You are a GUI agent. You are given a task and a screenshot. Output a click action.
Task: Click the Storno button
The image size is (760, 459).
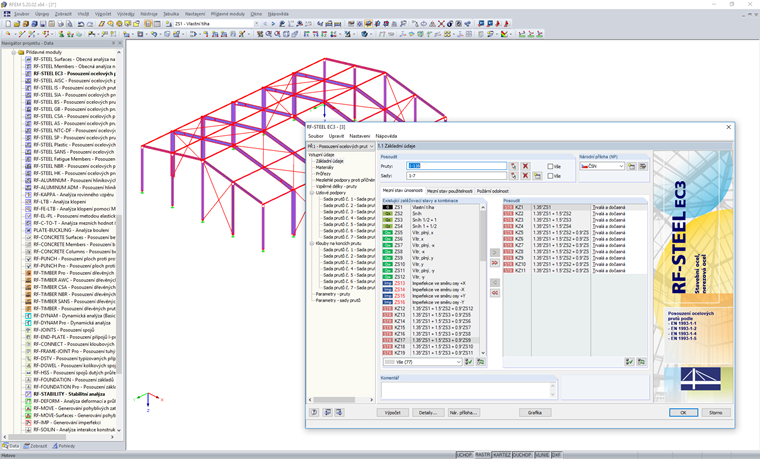point(715,412)
